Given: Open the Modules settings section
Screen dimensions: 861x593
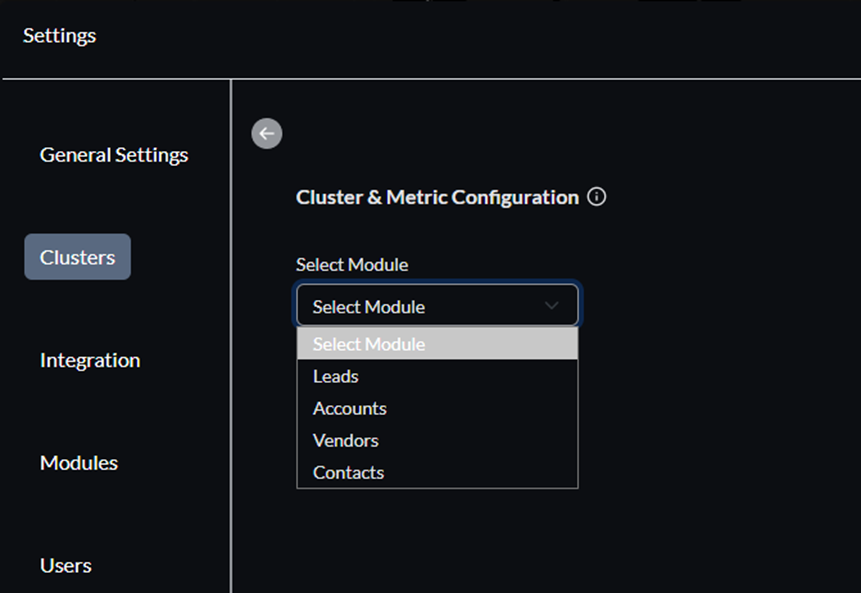Looking at the screenshot, I should pos(78,462).
